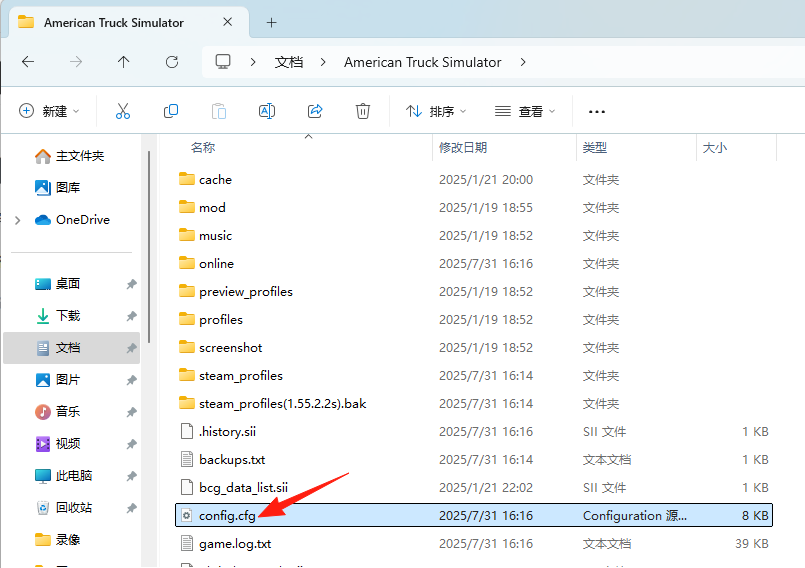Select the preview_profiles folder
The width and height of the screenshot is (805, 568).
(x=474, y=292)
